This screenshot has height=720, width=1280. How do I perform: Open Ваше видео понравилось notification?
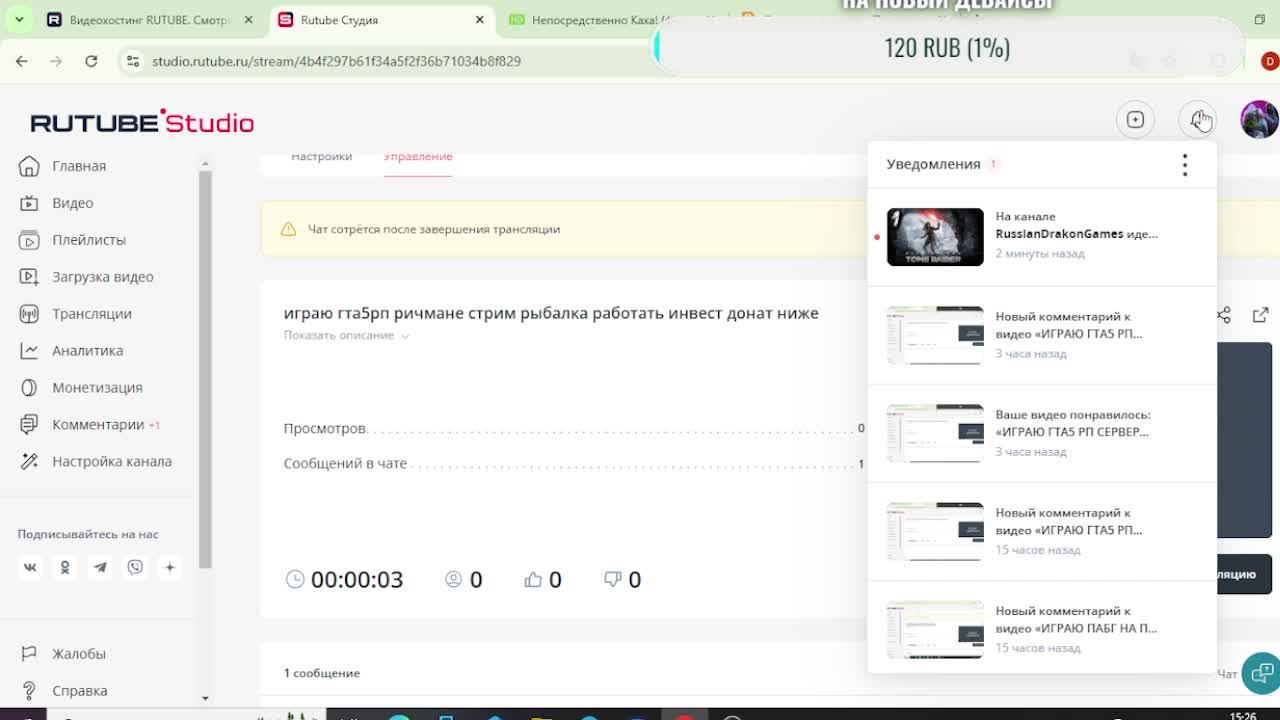pyautogui.click(x=1042, y=433)
